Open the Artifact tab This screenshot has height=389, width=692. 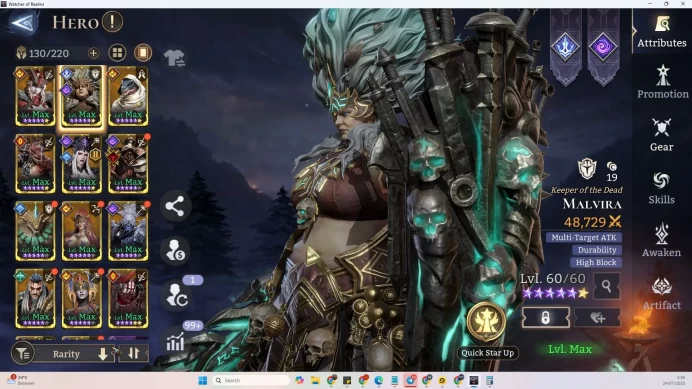click(x=662, y=294)
